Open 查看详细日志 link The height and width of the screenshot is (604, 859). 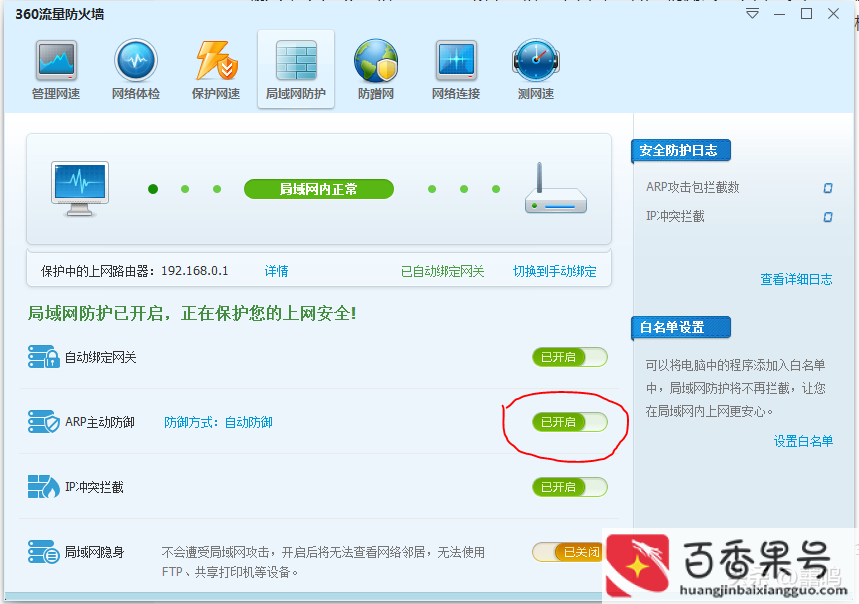coord(796,279)
